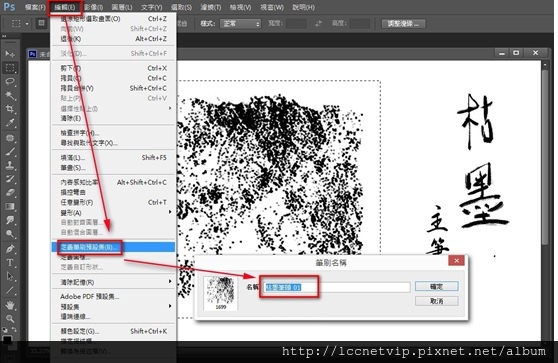Open the 影像(I) menu

click(94, 7)
